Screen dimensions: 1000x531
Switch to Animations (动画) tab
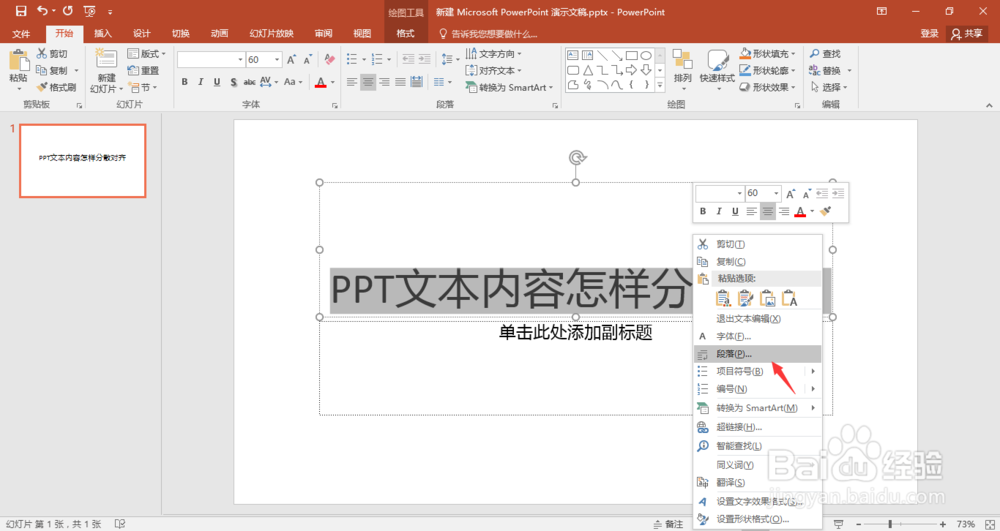pyautogui.click(x=219, y=33)
